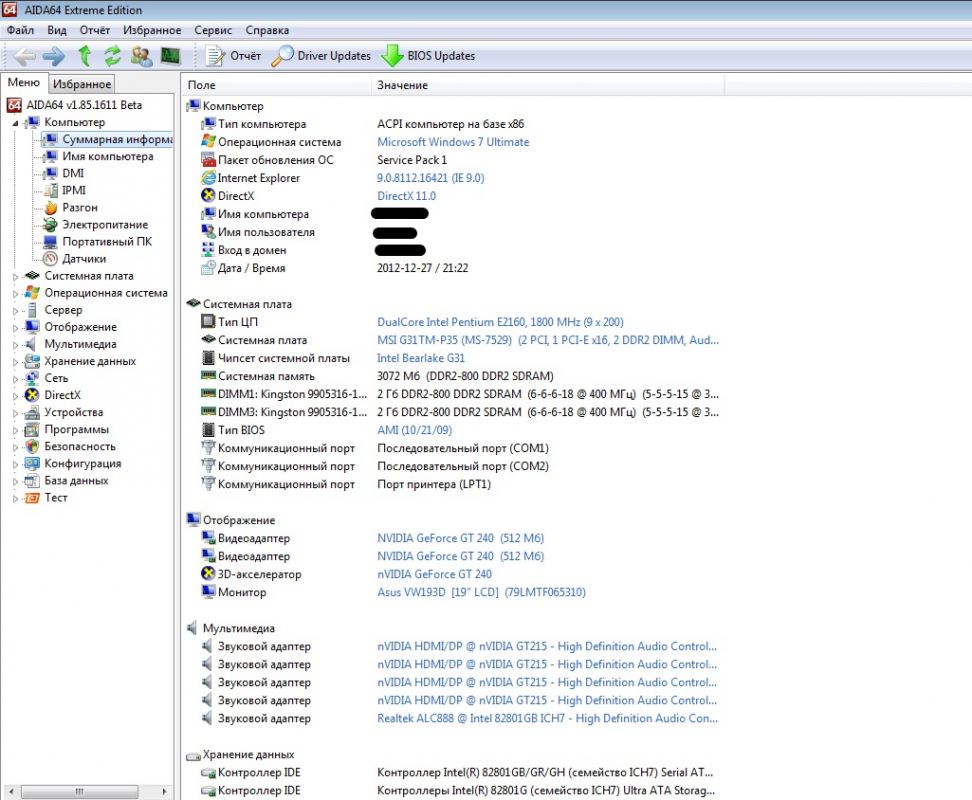The width and height of the screenshot is (972, 800).
Task: Expand the Хранение данных node
Action: 15,363
